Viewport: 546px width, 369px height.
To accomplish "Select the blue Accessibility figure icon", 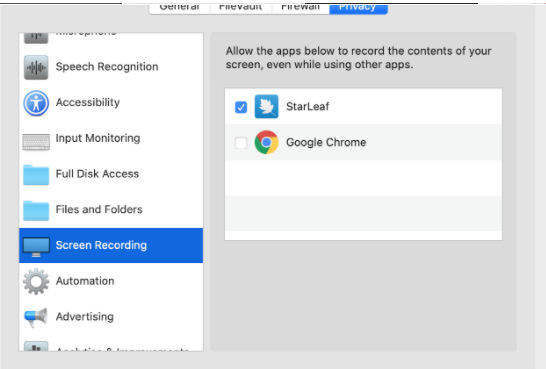I will click(36, 103).
